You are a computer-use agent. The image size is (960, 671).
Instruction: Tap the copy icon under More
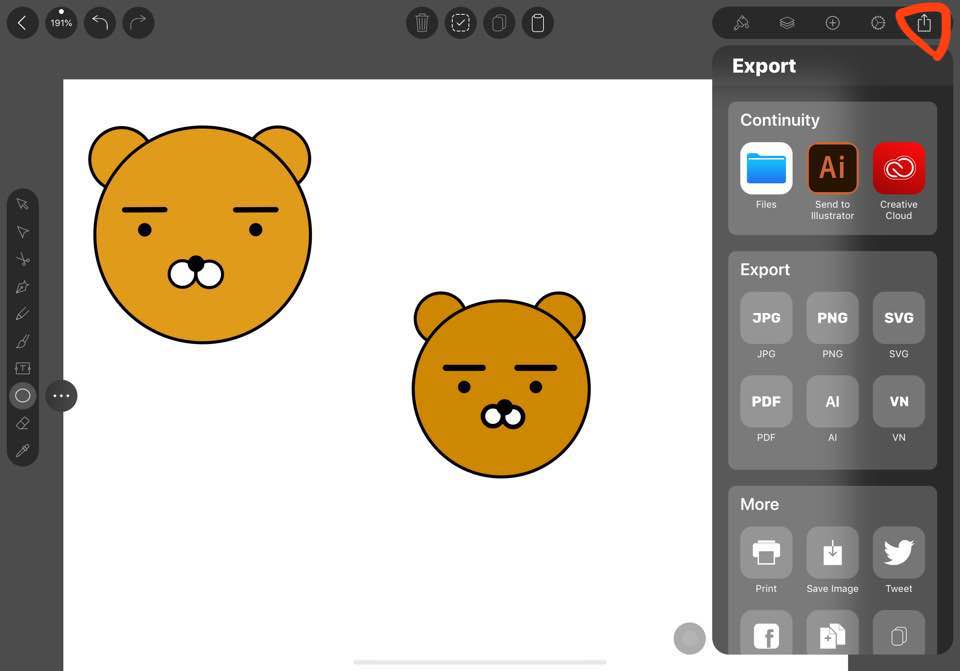pyautogui.click(x=899, y=632)
